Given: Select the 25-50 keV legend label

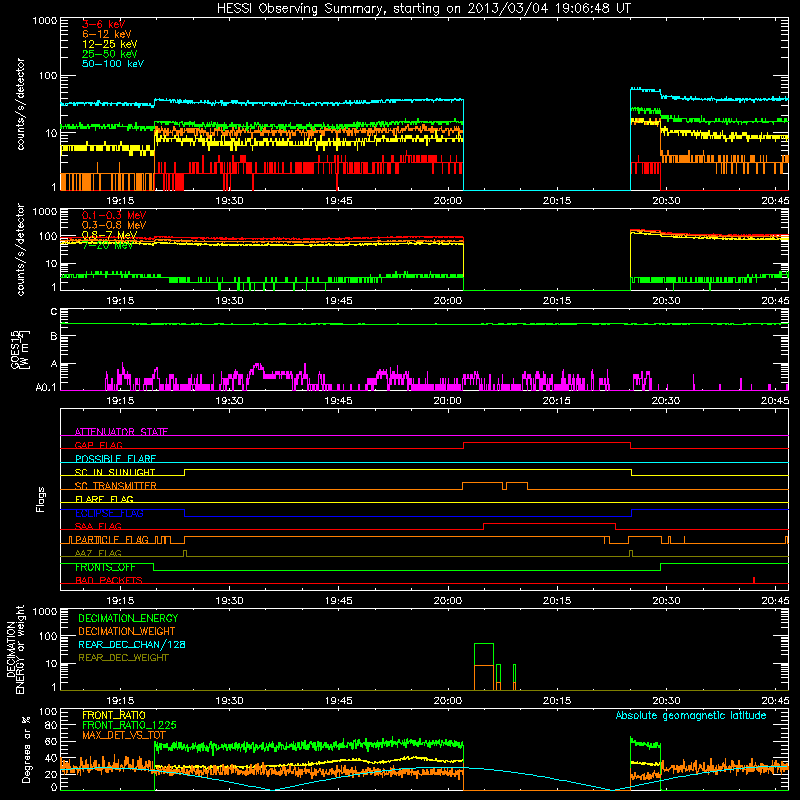Looking at the screenshot, I should [109, 54].
